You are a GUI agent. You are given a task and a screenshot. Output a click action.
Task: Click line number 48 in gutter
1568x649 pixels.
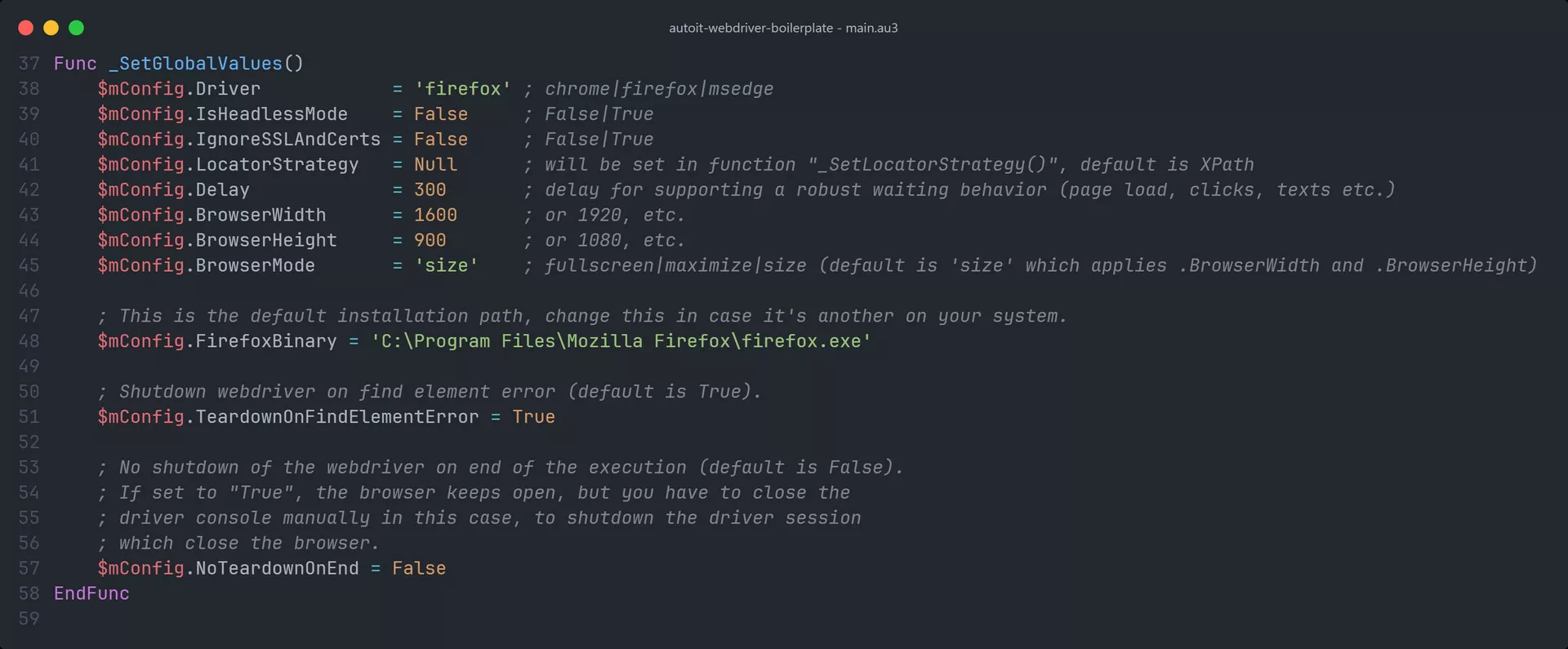pyautogui.click(x=29, y=341)
